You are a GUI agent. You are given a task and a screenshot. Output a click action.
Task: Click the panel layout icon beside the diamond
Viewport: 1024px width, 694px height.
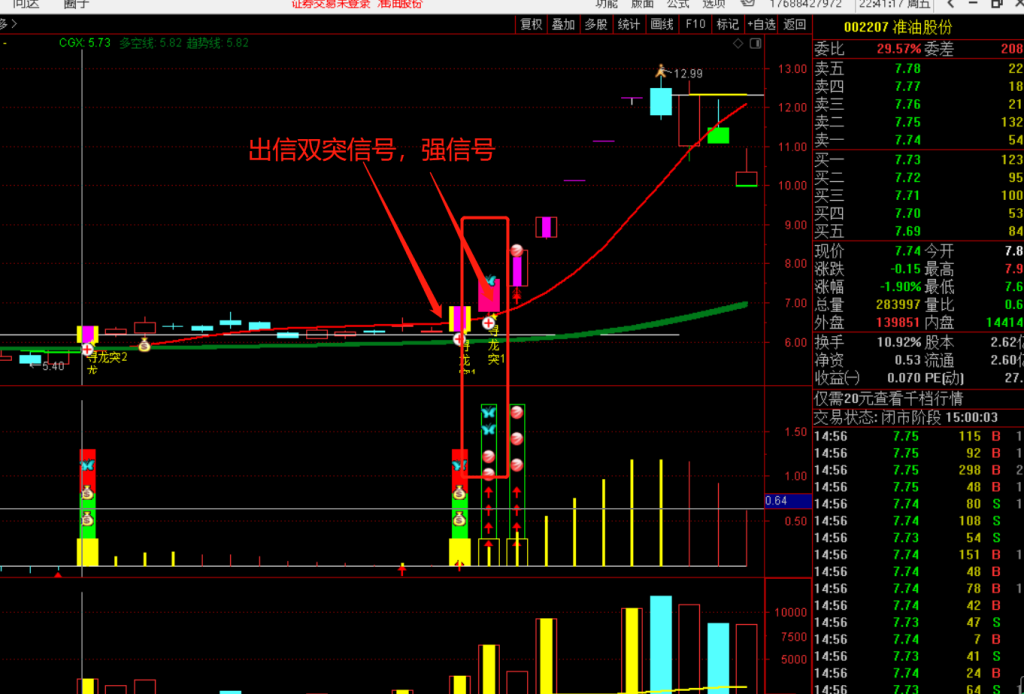click(x=755, y=44)
